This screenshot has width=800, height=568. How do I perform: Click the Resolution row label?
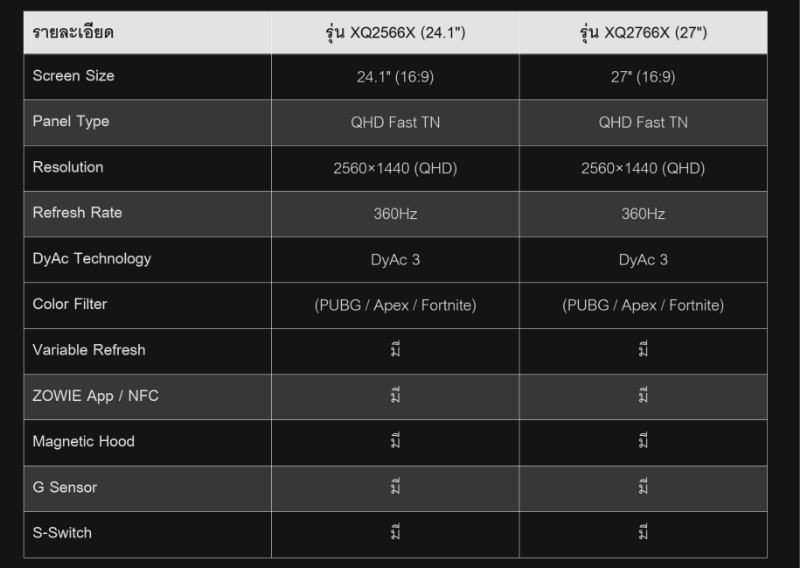(x=68, y=167)
